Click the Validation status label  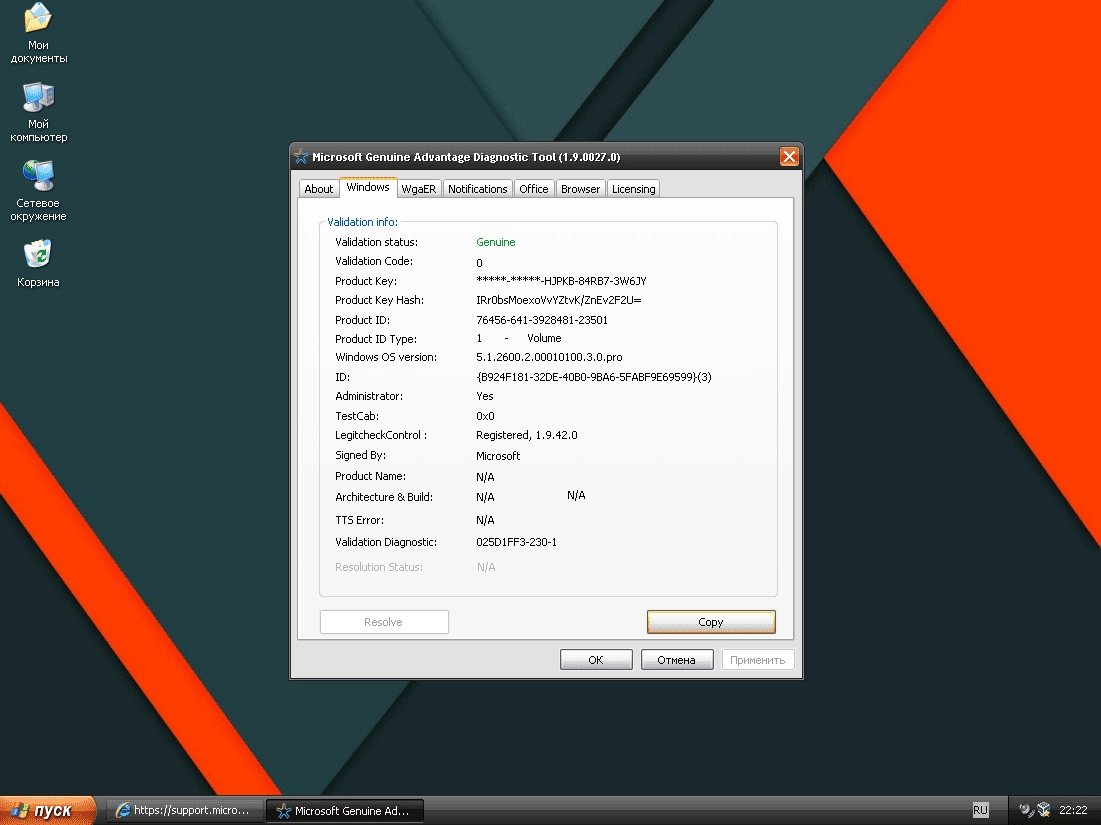click(x=376, y=242)
